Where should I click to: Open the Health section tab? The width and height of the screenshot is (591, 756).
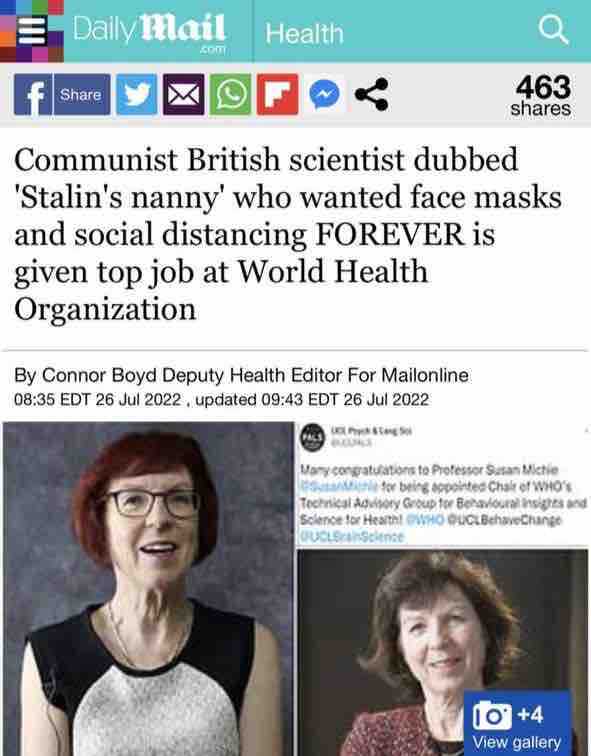(x=304, y=34)
